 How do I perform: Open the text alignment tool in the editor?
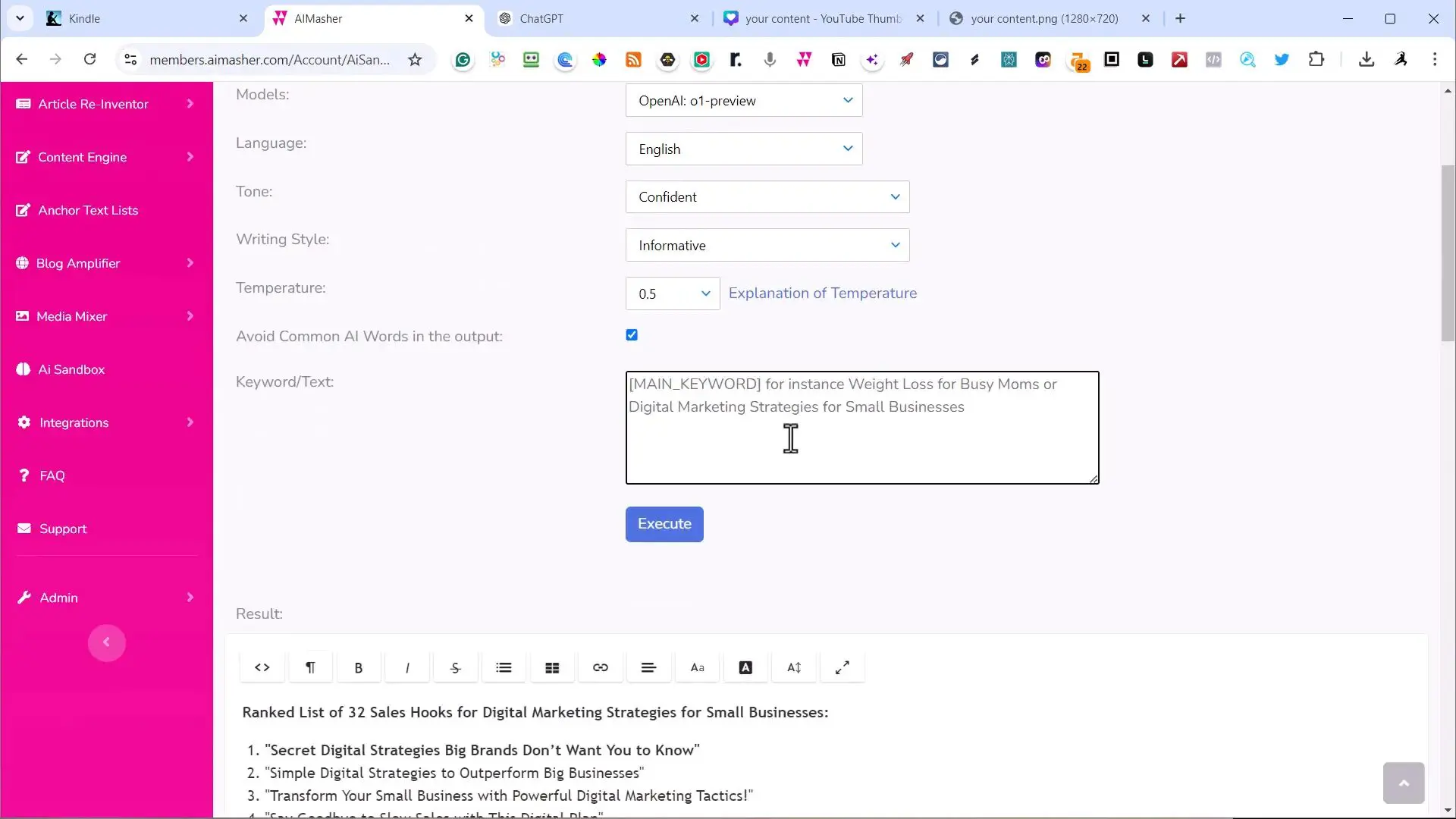648,667
